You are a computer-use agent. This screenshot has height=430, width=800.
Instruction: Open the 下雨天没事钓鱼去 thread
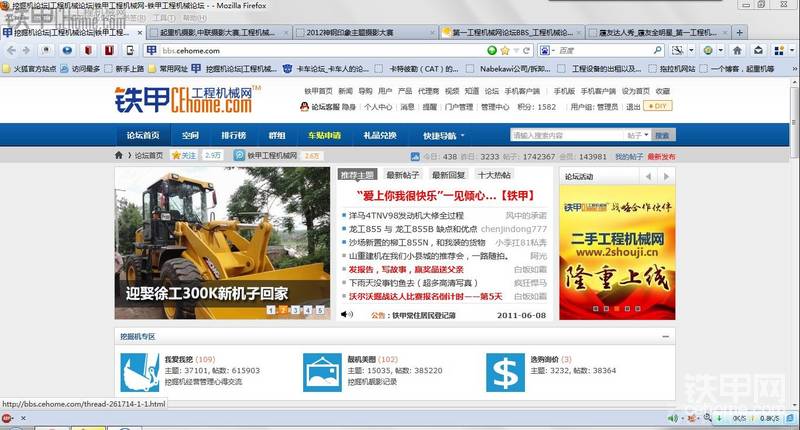(x=413, y=283)
